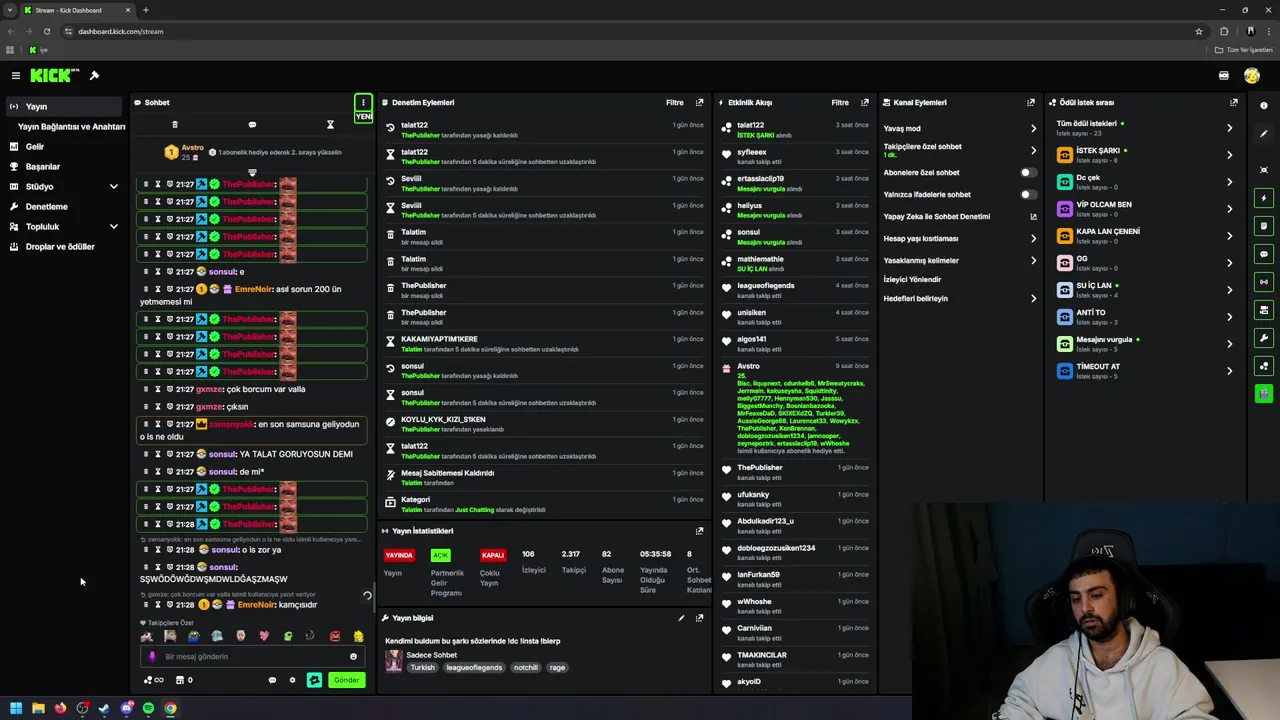Viewport: 1280px width, 720px height.
Task: Click the Kick logo
Action: [x=54, y=76]
